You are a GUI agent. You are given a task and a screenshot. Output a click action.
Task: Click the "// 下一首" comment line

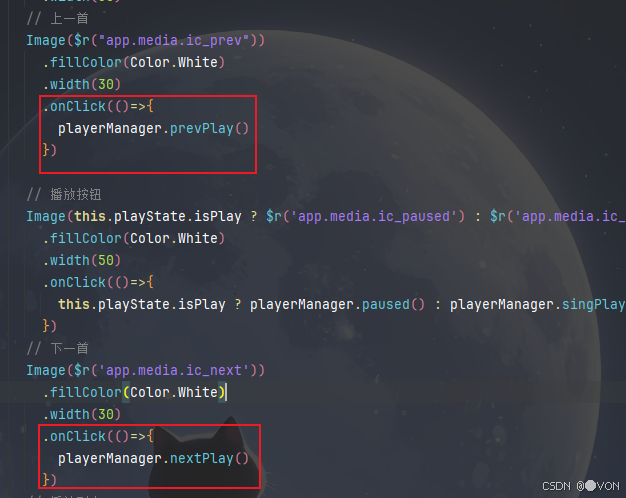pyautogui.click(x=57, y=348)
